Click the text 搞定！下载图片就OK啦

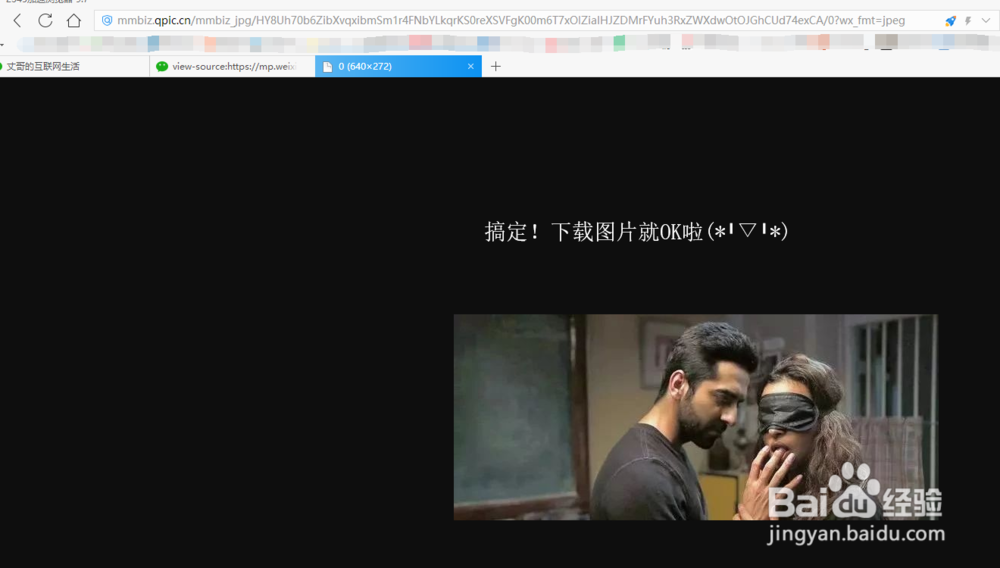pos(593,231)
